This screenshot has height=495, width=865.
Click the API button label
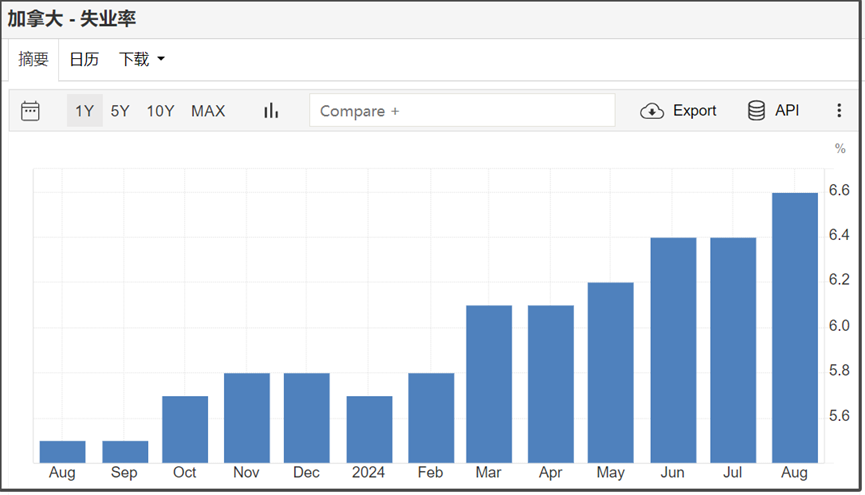pos(787,111)
